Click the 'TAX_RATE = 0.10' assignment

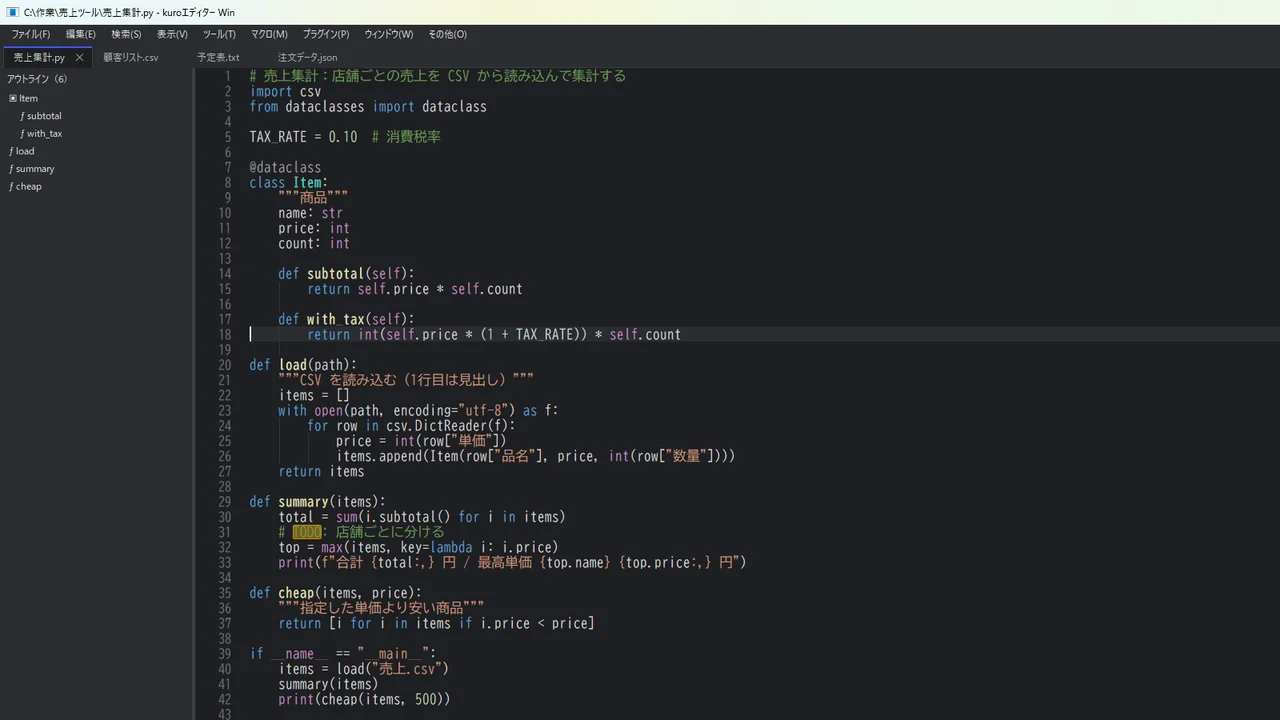click(x=303, y=137)
